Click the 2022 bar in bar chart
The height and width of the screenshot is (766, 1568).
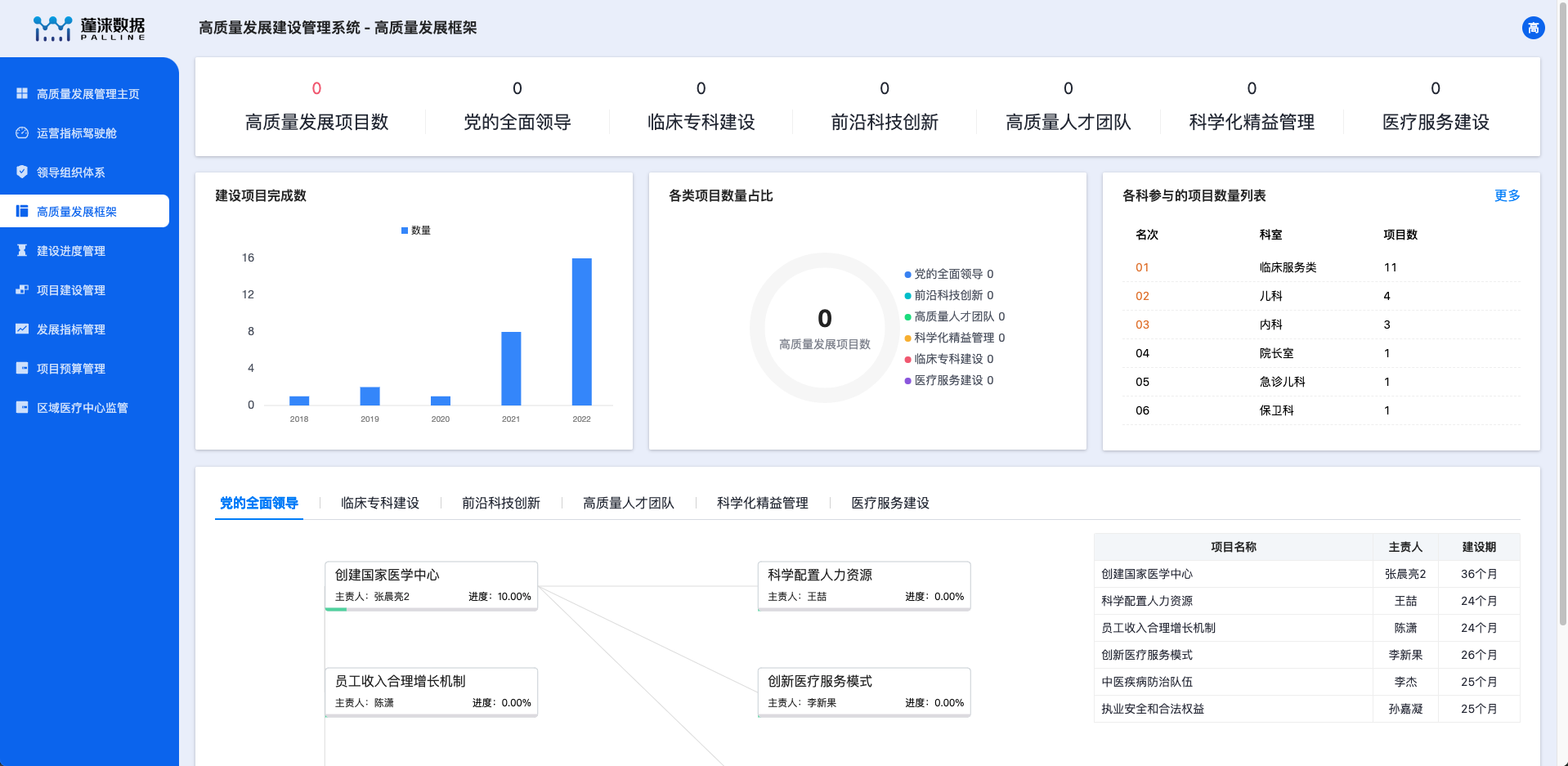point(581,332)
